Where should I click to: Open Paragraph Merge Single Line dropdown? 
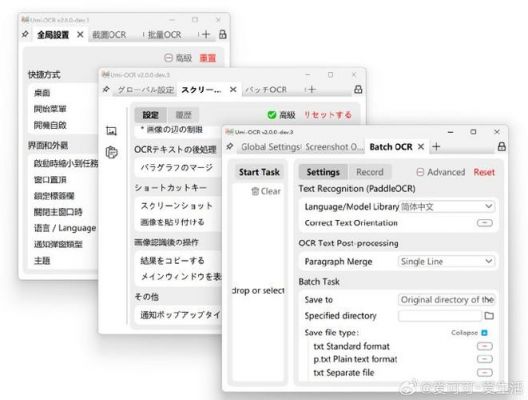pos(447,261)
